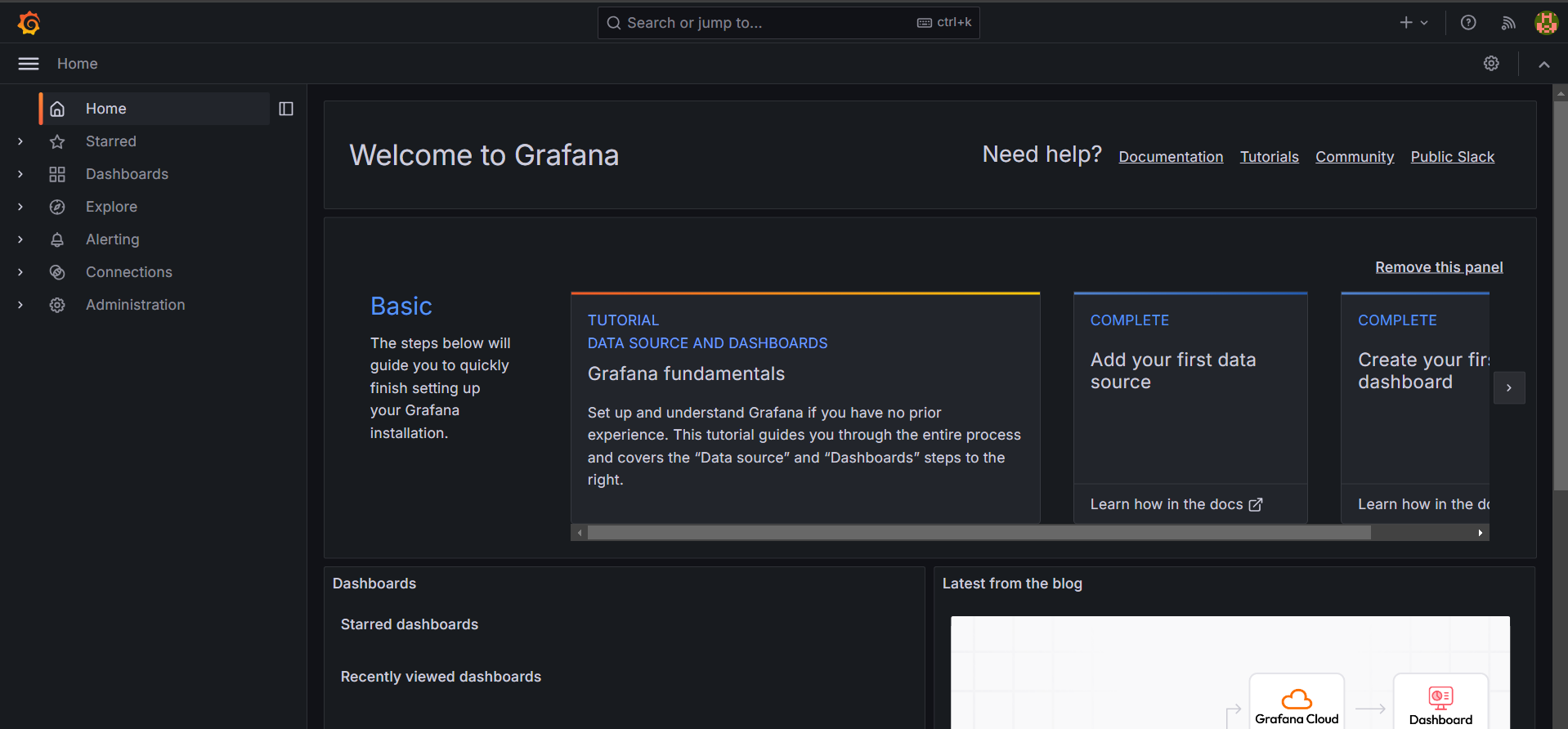
Task: Click the Grafana logo icon
Action: click(x=29, y=23)
